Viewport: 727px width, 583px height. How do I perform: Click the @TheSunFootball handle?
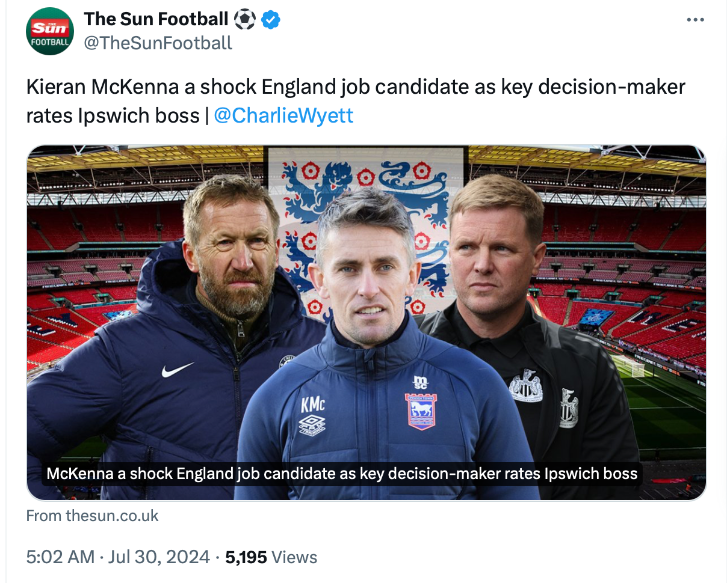click(x=158, y=43)
